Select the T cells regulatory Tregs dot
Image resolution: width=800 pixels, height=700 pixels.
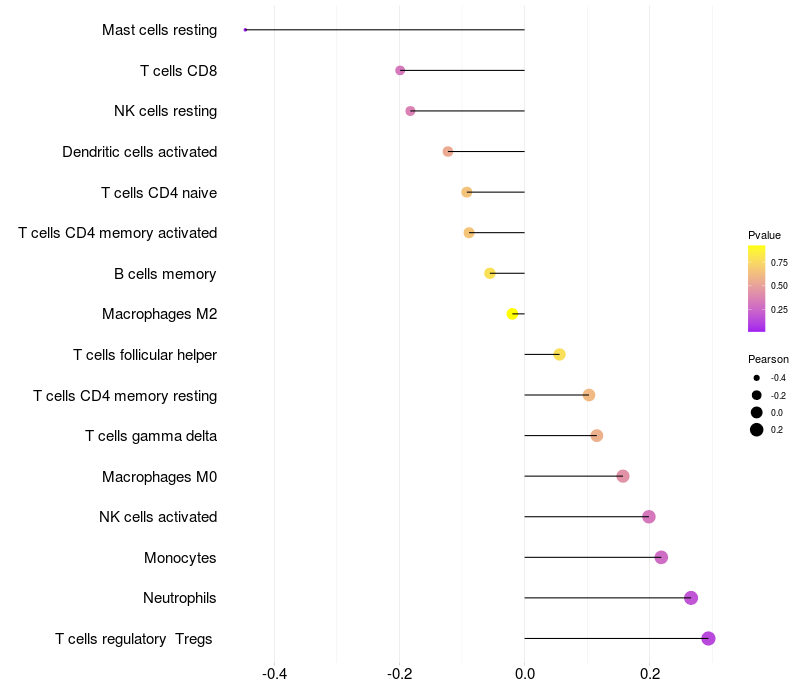(708, 638)
